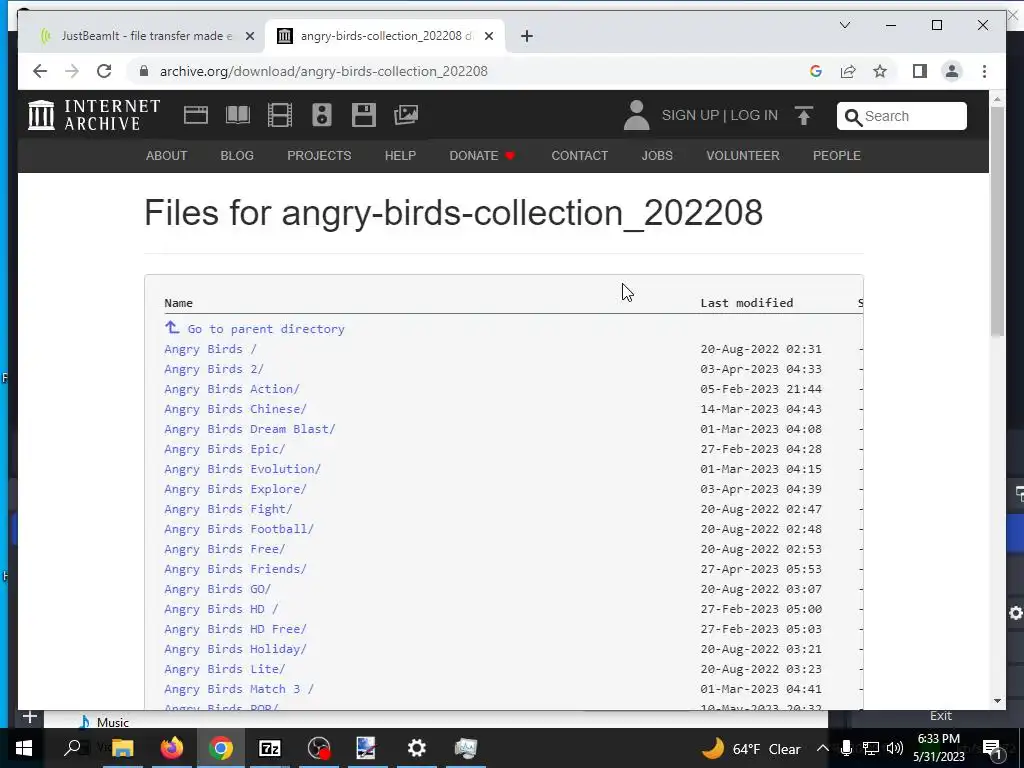Open the tab search chevron
Viewport: 1024px width, 768px height.
point(844,25)
